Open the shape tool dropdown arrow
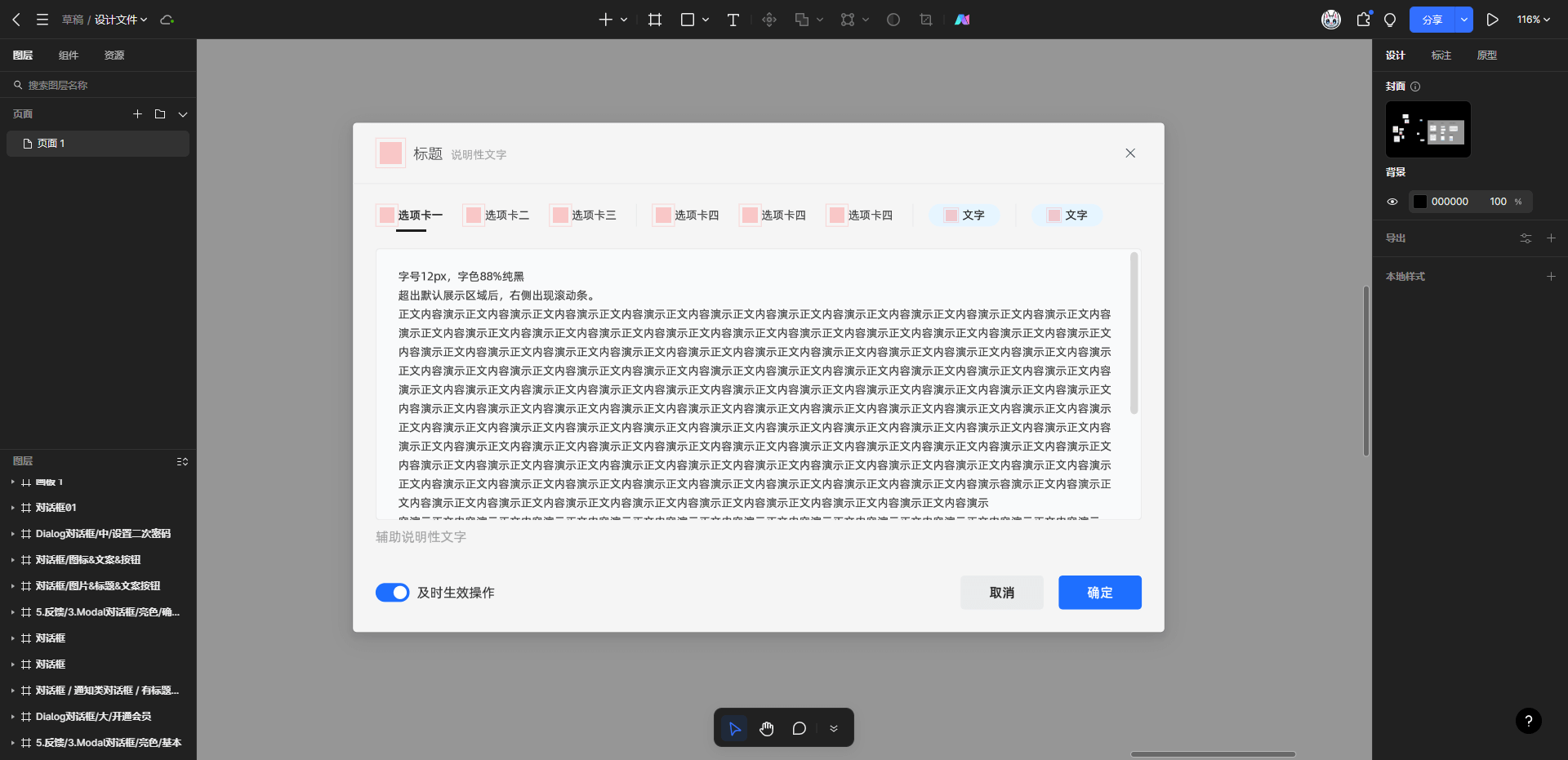Viewport: 1568px width, 760px height. pyautogui.click(x=706, y=20)
